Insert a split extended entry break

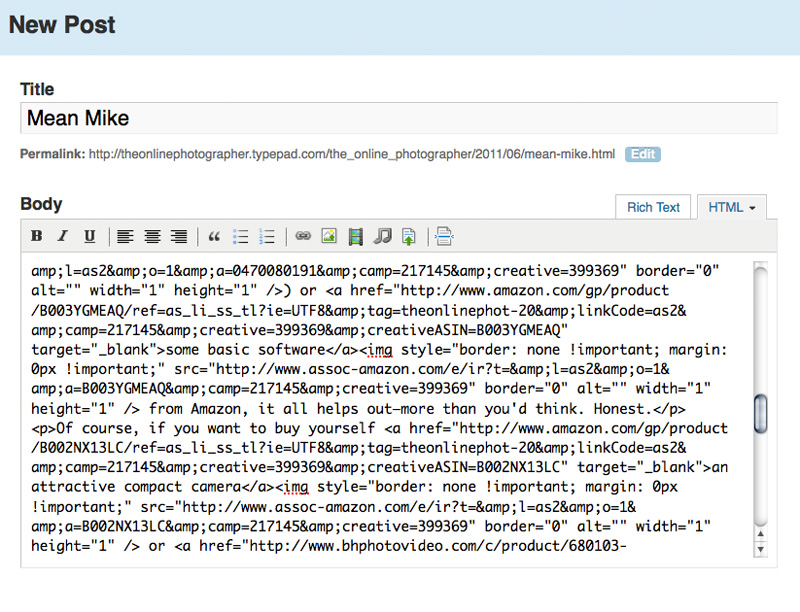(444, 237)
